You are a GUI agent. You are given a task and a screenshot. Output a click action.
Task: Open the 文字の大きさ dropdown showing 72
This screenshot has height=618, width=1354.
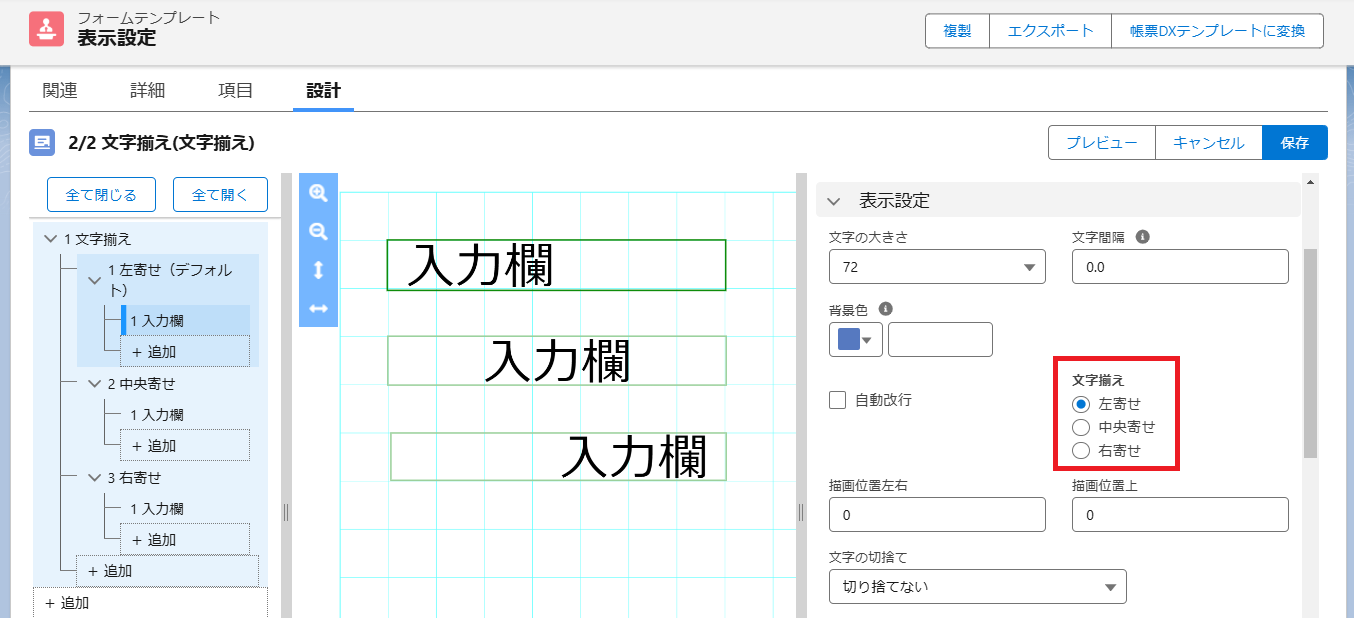[937, 267]
